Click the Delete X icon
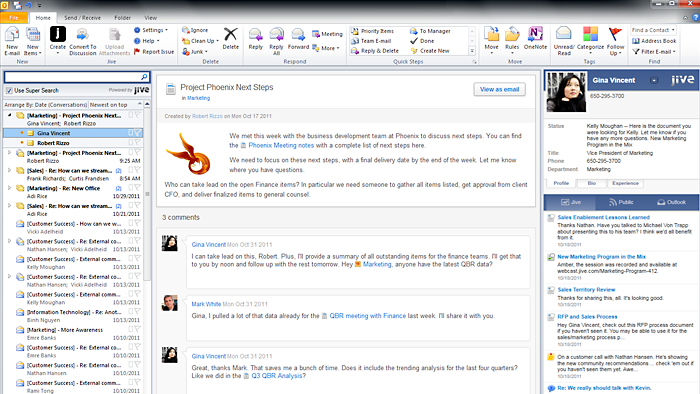The image size is (700, 394). (x=231, y=34)
